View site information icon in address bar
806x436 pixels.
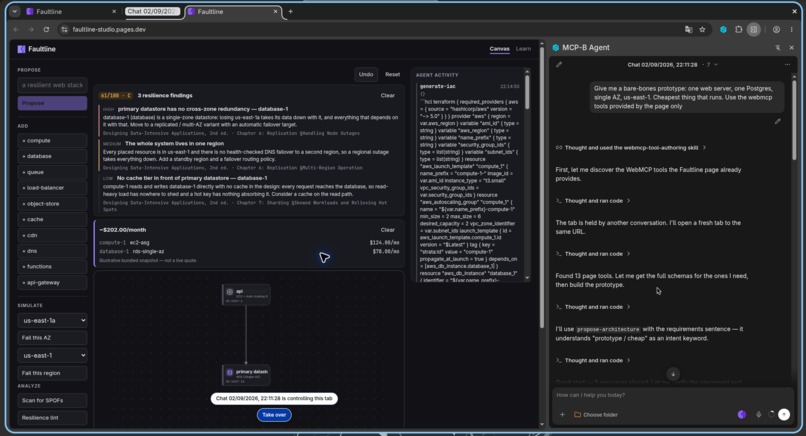[x=64, y=29]
